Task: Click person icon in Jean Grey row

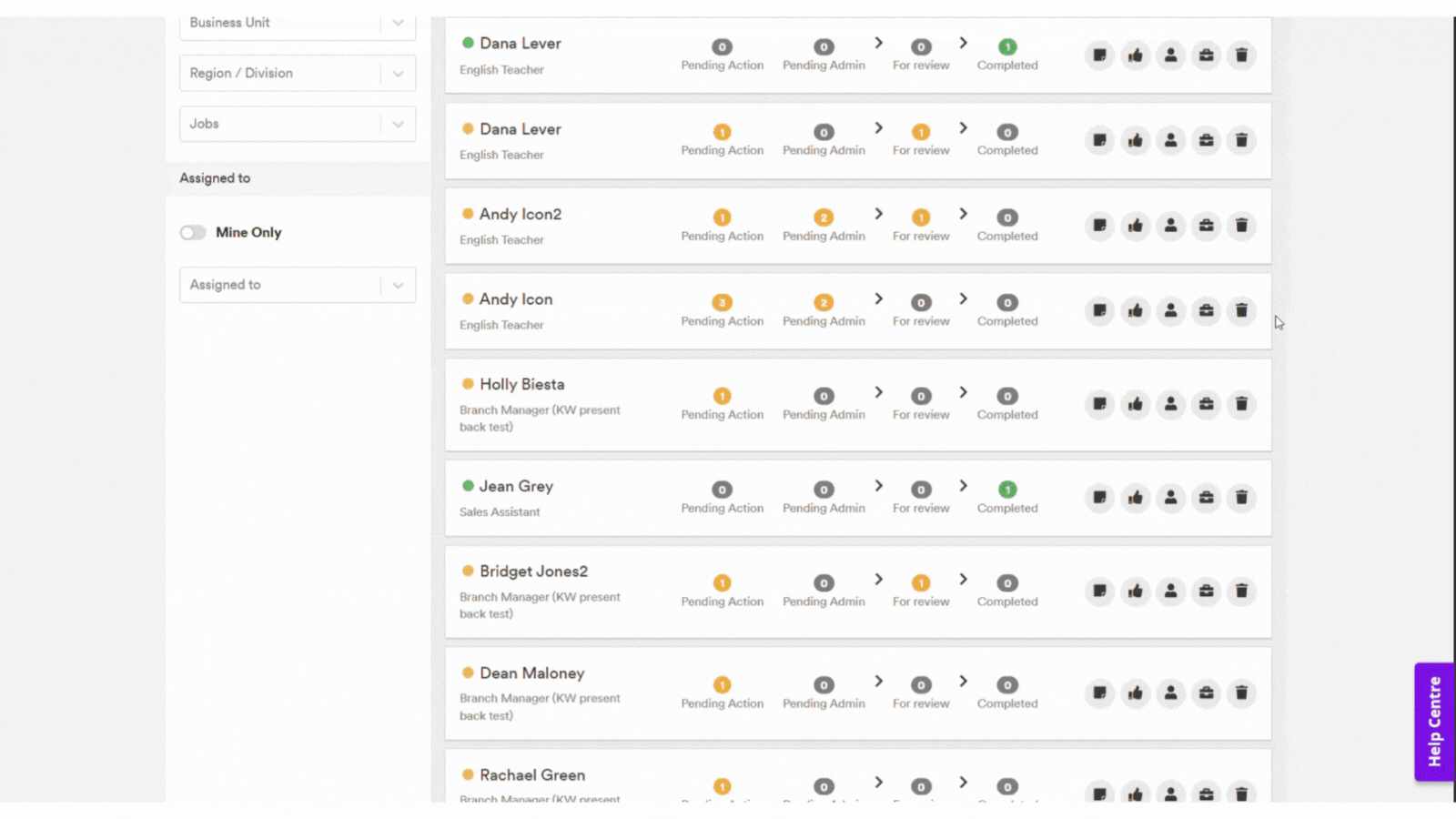Action: (x=1171, y=498)
